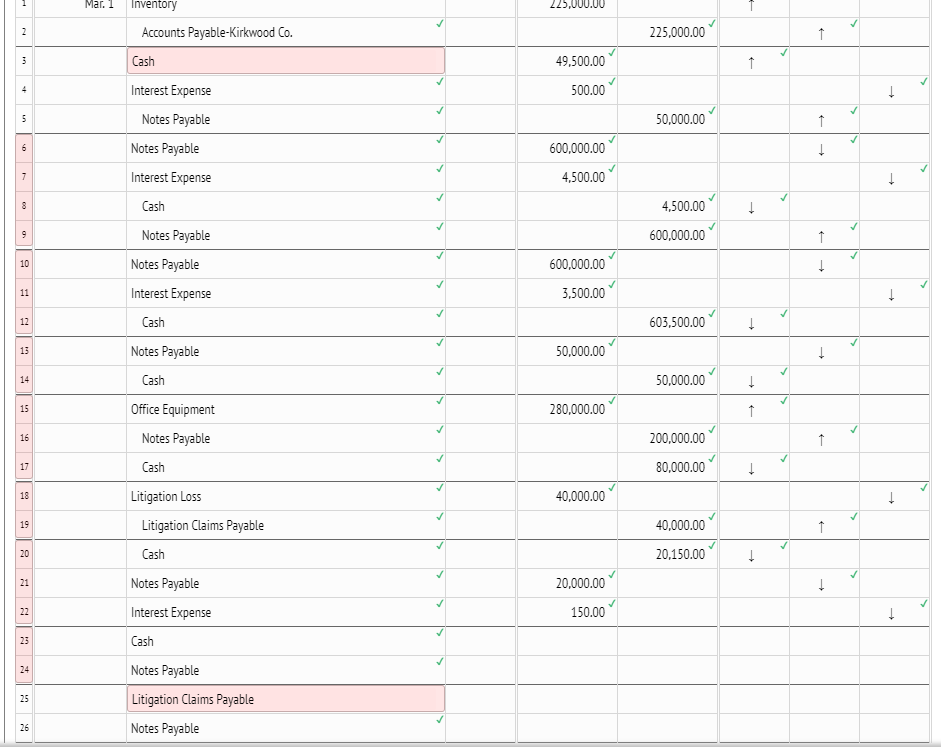
Task: Open the highlighted Litigation Claims Payable cell in row 25
Action: [285, 699]
